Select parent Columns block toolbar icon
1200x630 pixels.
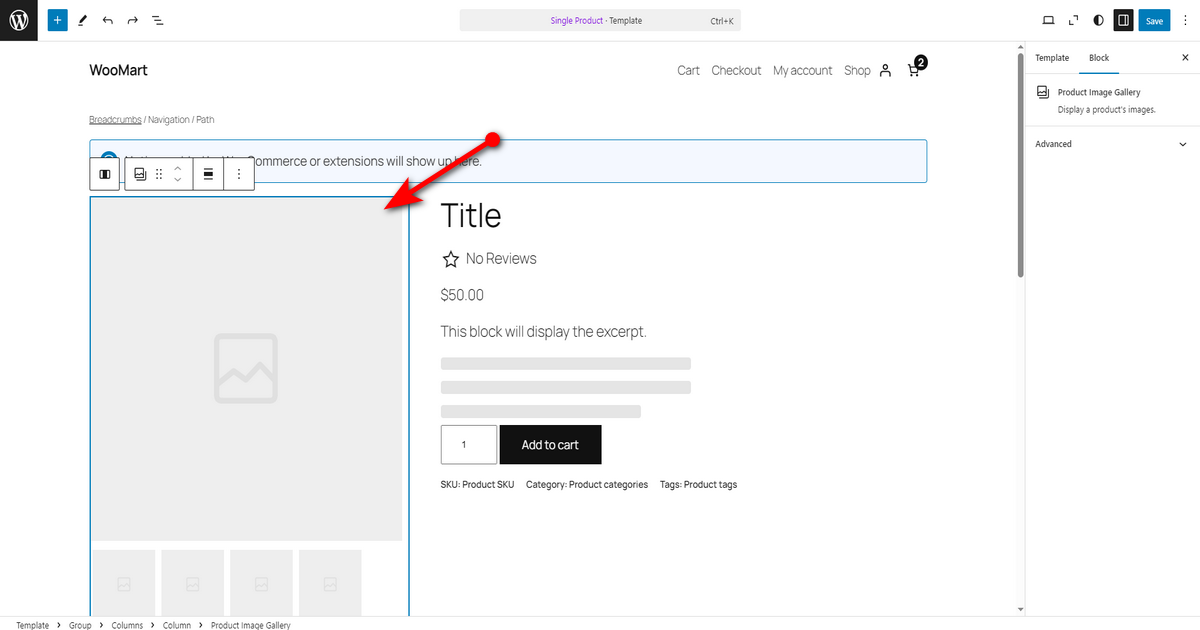coord(104,174)
